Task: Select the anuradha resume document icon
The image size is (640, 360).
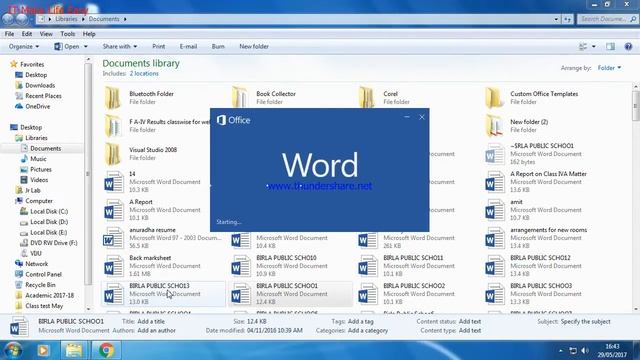Action: coord(113,238)
